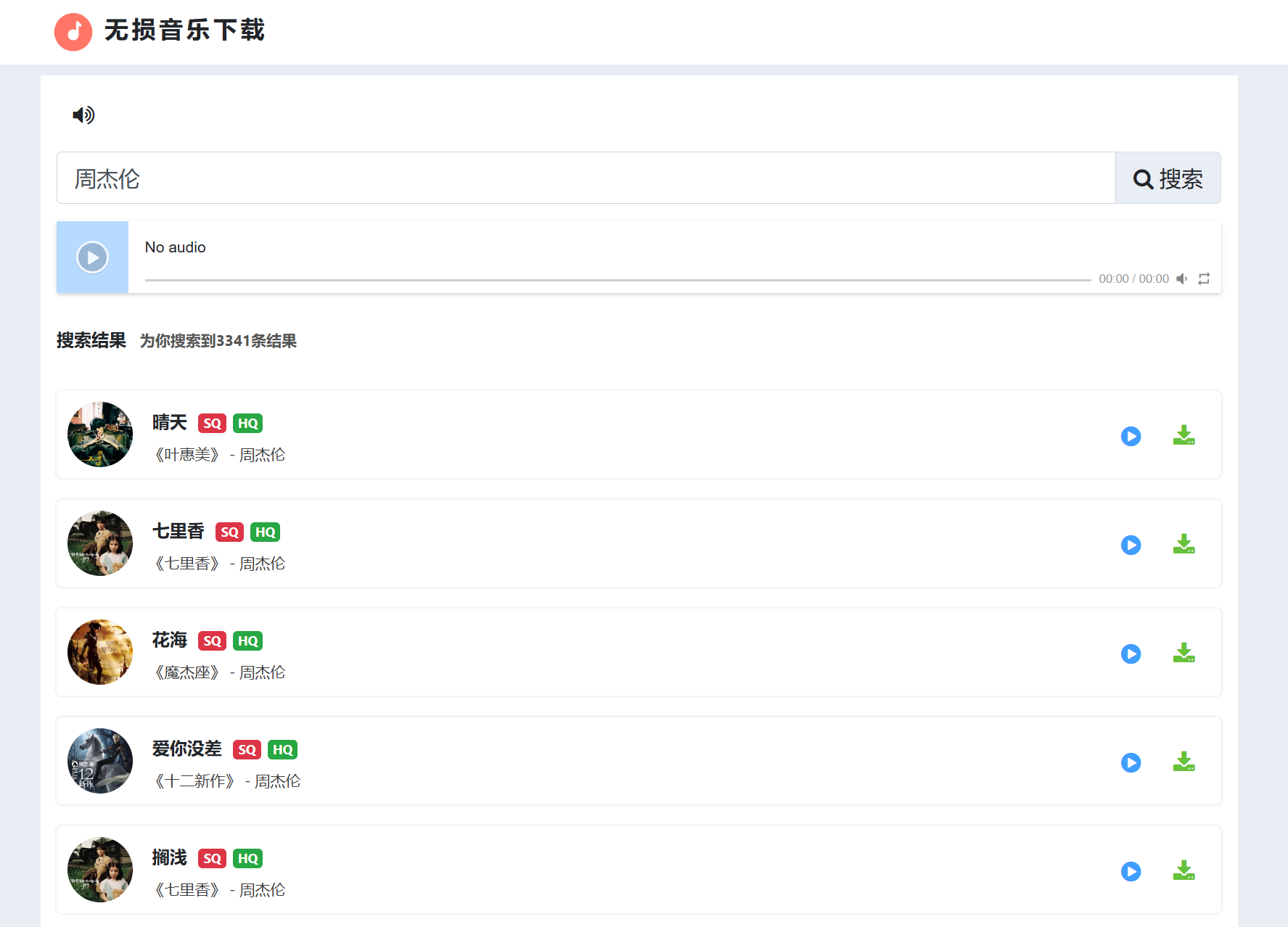The height and width of the screenshot is (927, 1288).
Task: Click the 花海 album cover thumbnail
Action: 100,652
